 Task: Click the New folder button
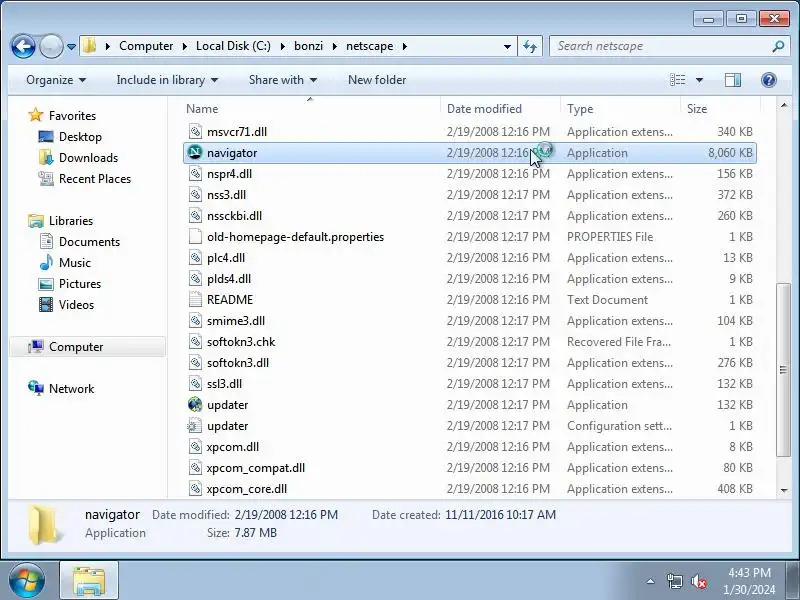pyautogui.click(x=377, y=80)
